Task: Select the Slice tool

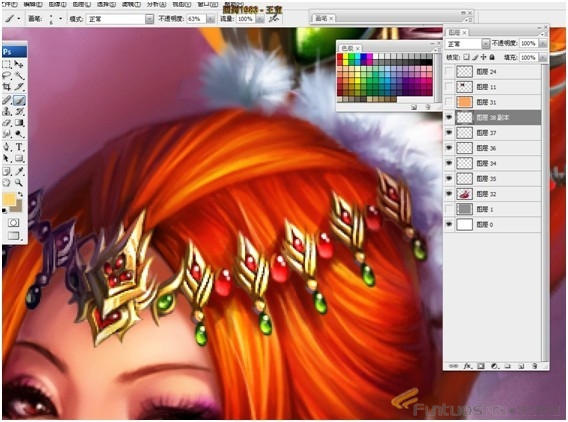Action: (x=19, y=87)
